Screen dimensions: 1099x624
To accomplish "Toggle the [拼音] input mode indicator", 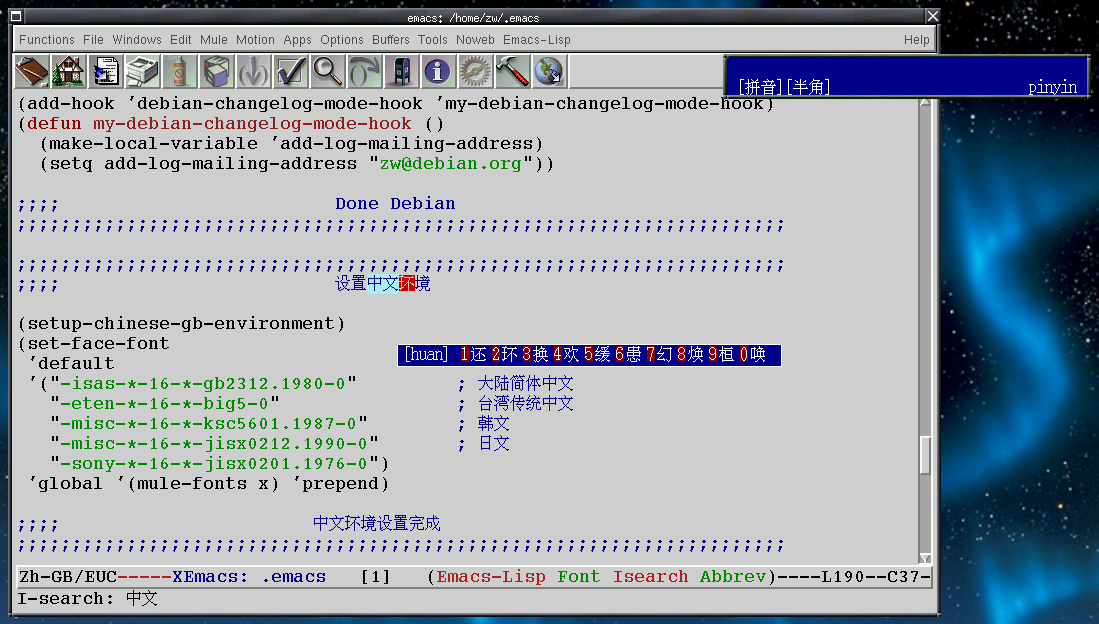I will (759, 87).
